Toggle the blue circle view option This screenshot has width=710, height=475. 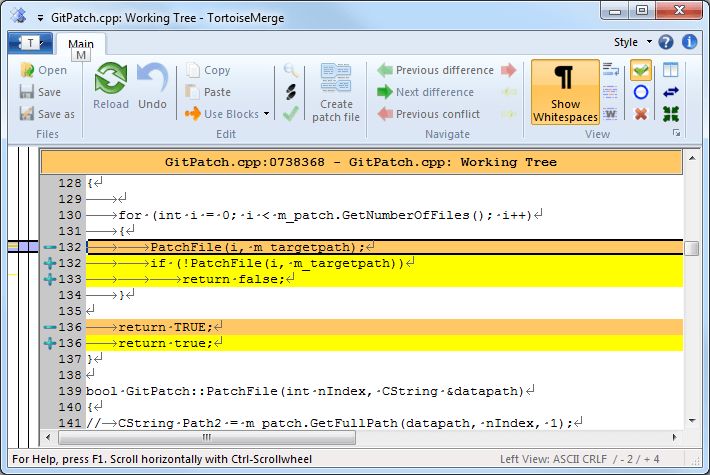[641, 92]
